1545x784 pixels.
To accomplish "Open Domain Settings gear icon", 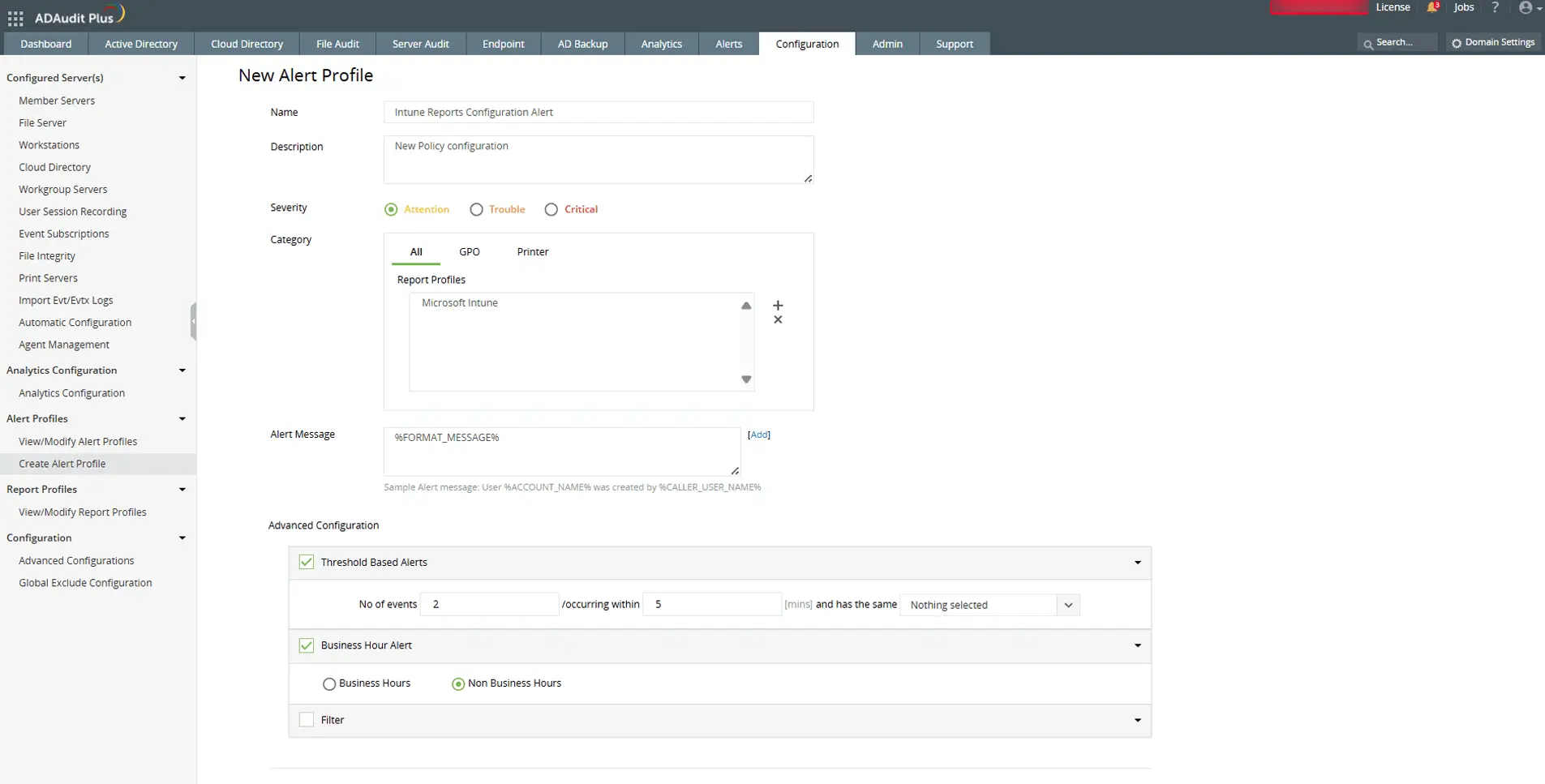I will [1457, 42].
